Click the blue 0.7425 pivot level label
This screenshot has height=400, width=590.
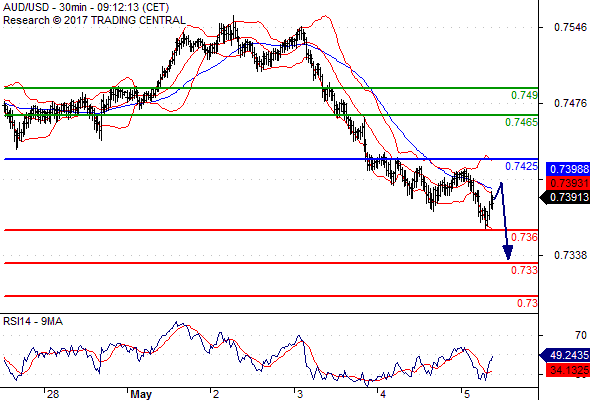(x=522, y=166)
